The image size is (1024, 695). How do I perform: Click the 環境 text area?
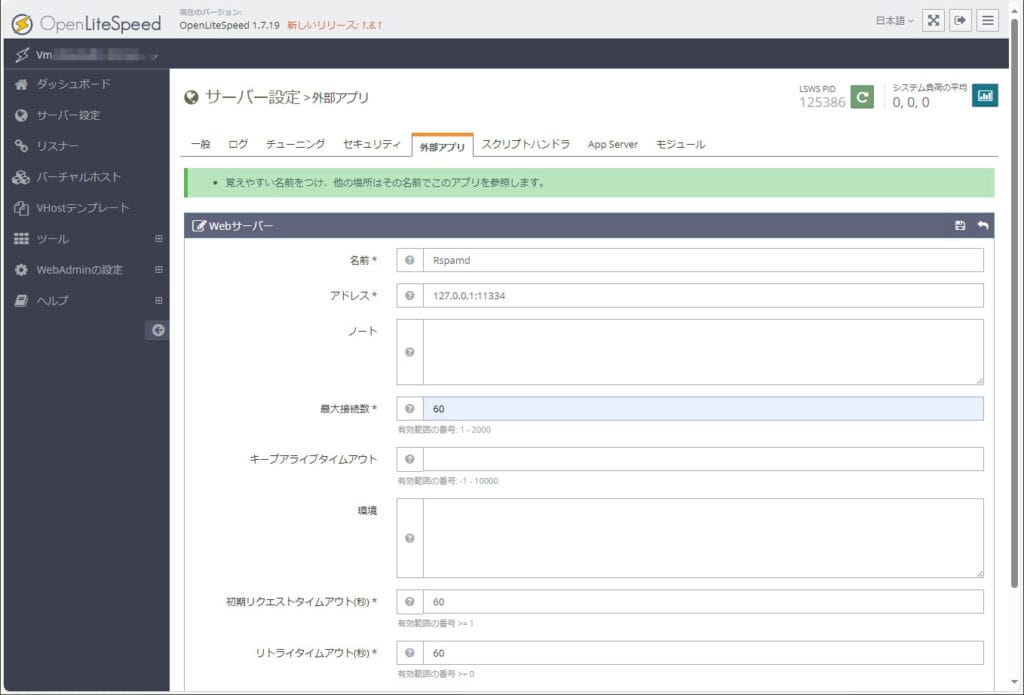click(703, 538)
